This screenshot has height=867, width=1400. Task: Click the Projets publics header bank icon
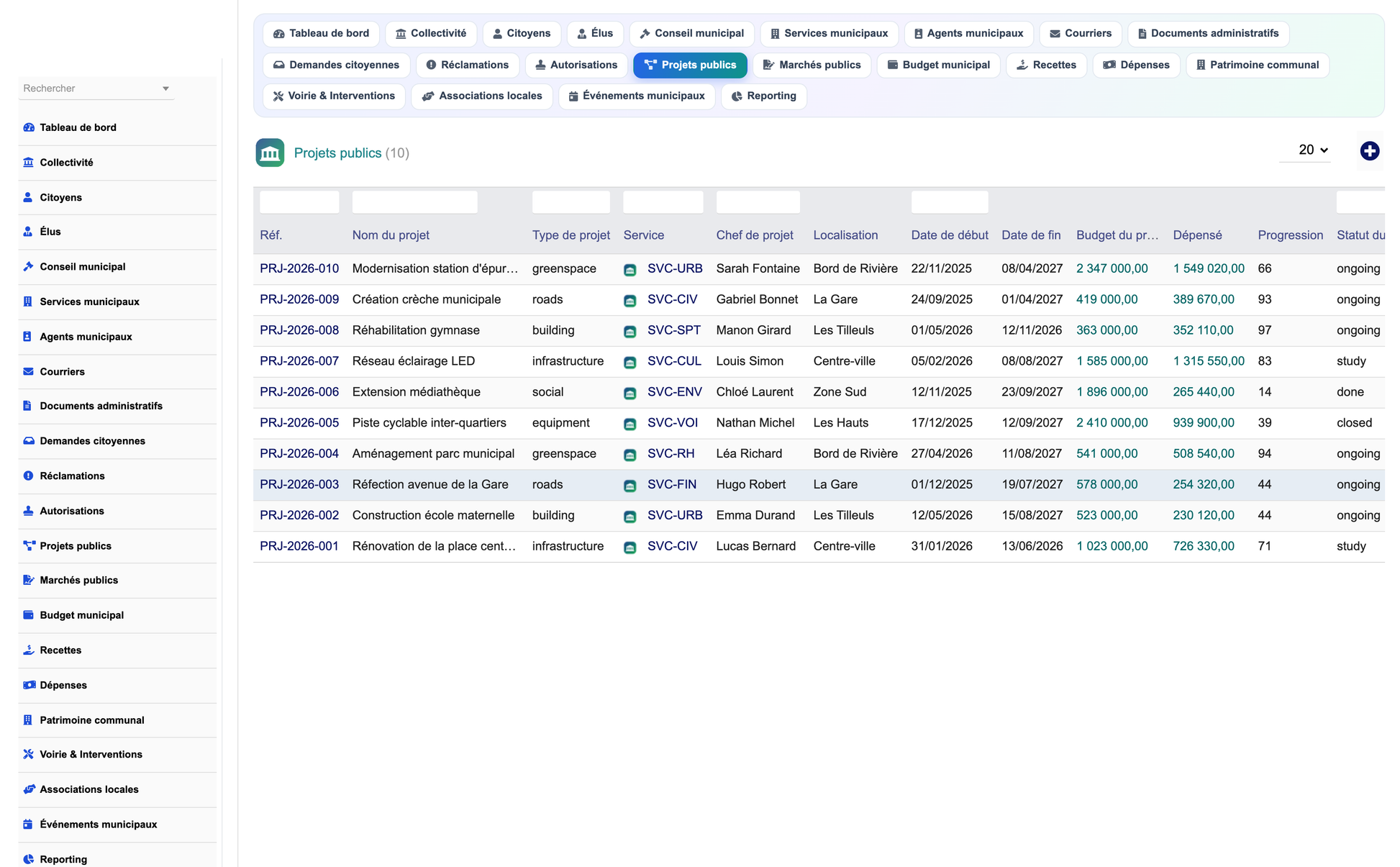click(x=270, y=153)
